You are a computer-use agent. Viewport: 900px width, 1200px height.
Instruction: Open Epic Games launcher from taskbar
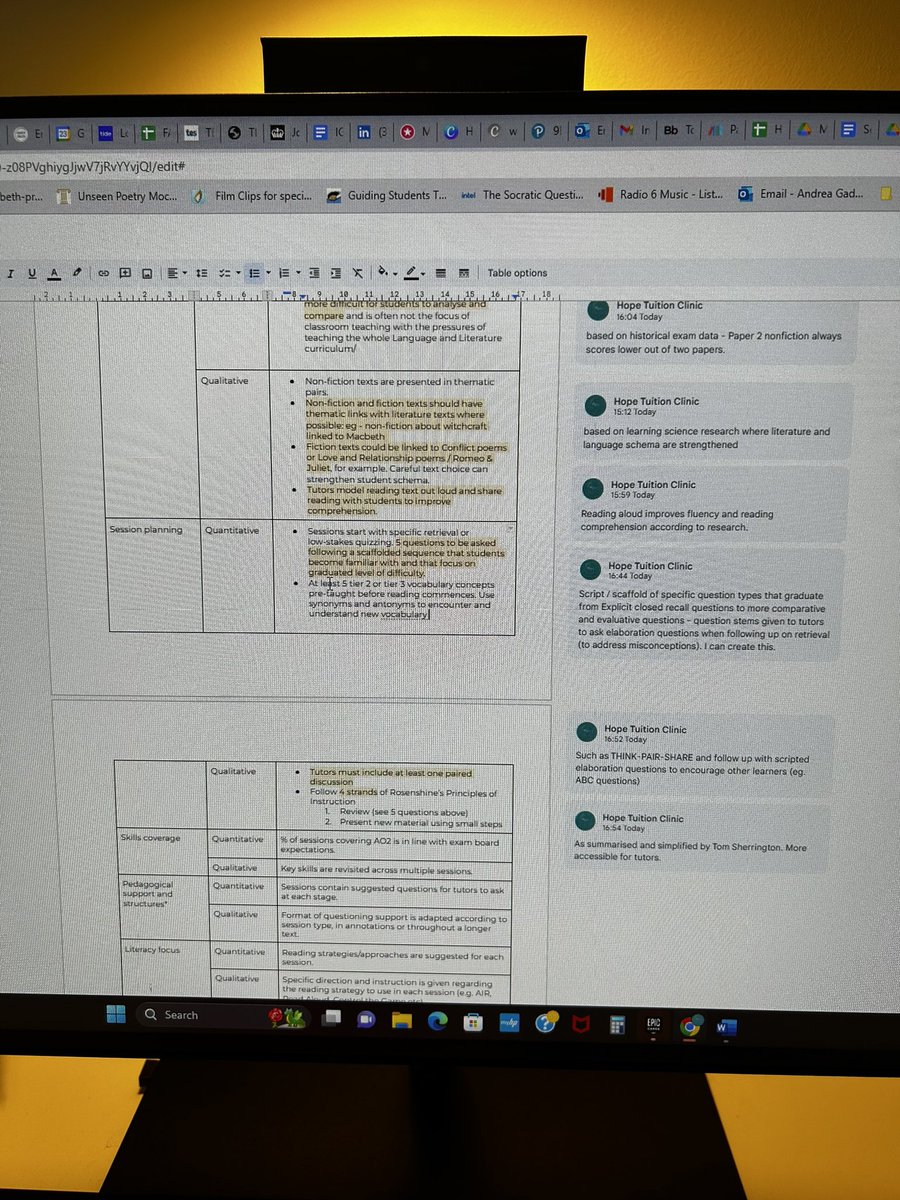(653, 1025)
